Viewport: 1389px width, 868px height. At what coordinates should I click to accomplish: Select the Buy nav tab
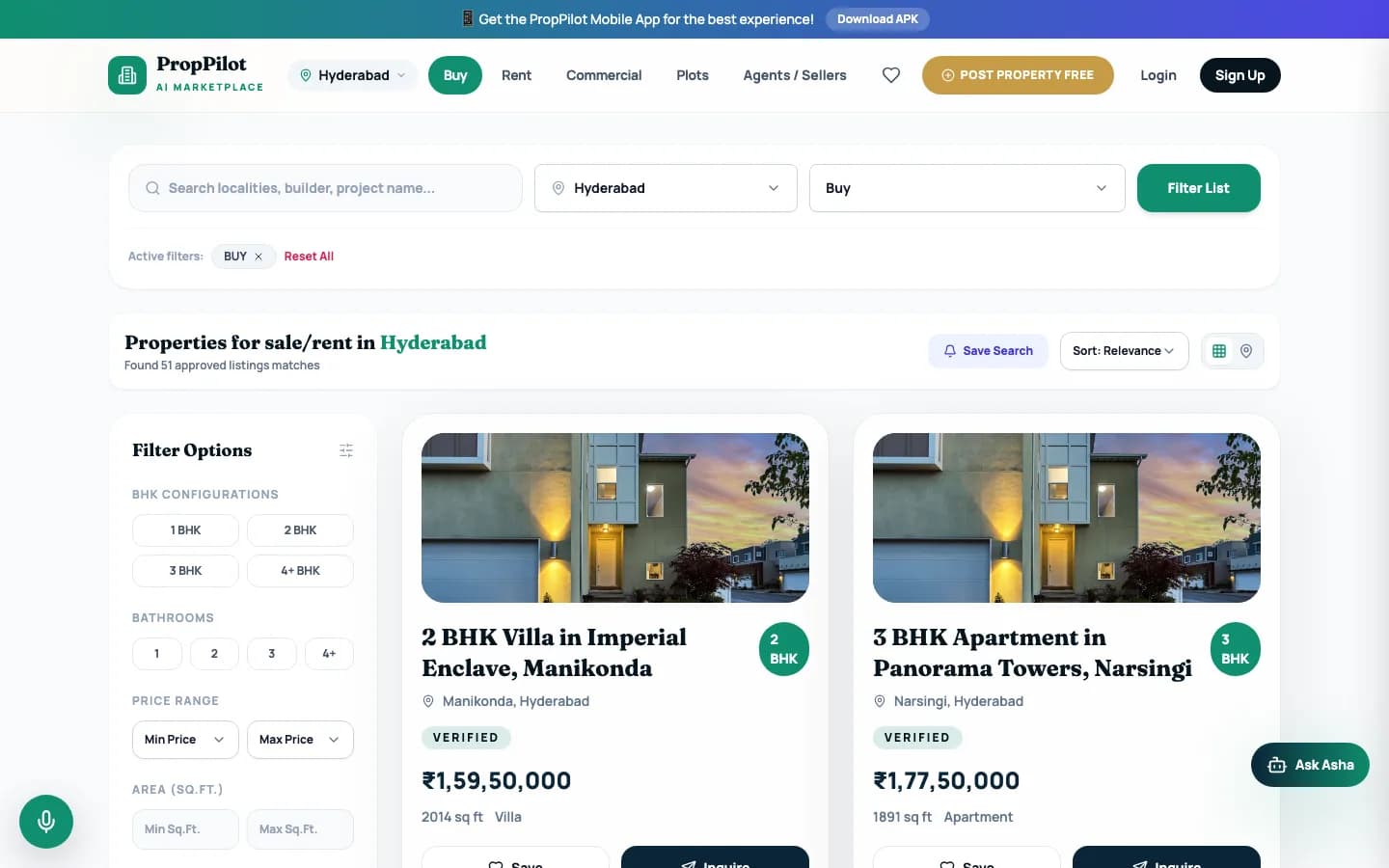[x=455, y=75]
